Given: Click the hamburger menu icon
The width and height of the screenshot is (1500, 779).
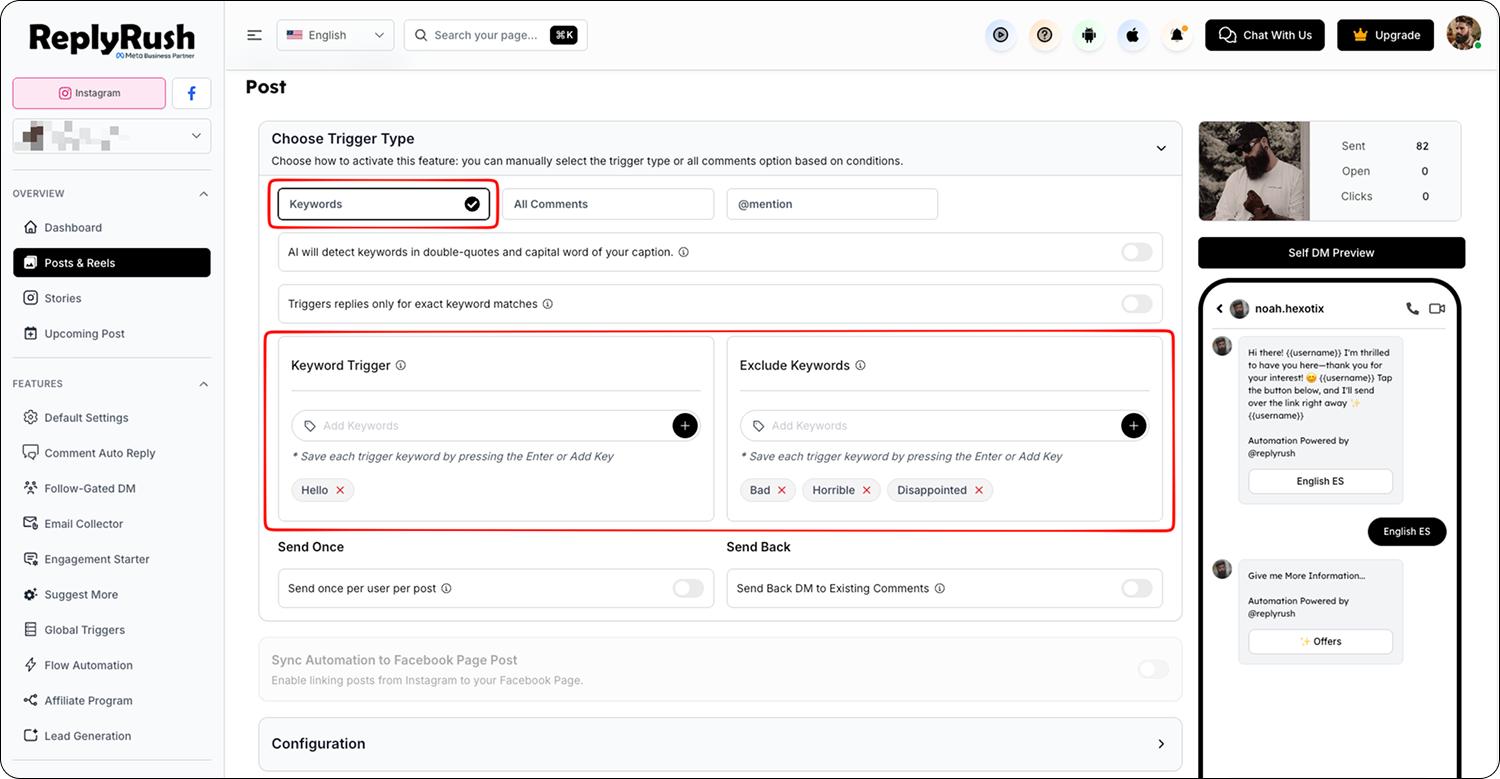Looking at the screenshot, I should 255,35.
